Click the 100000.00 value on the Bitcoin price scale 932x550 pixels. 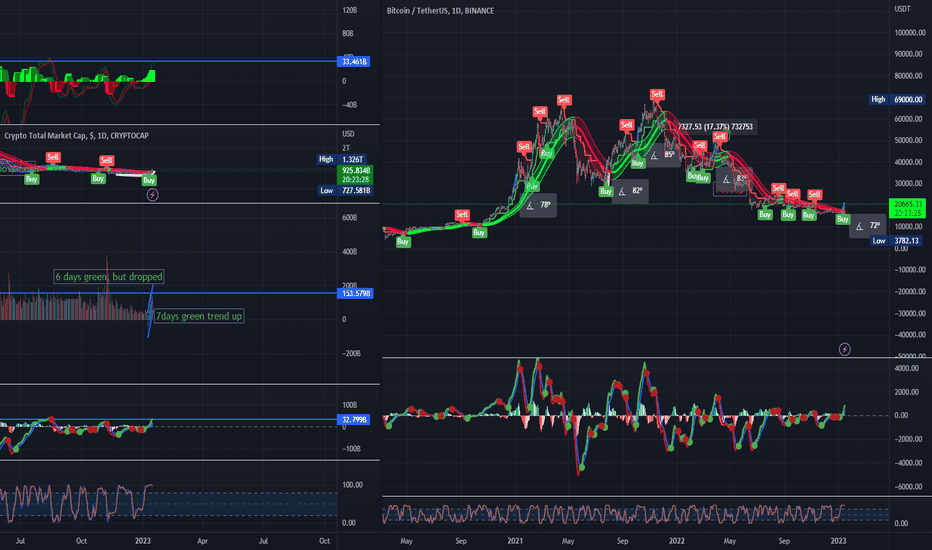[x=909, y=33]
